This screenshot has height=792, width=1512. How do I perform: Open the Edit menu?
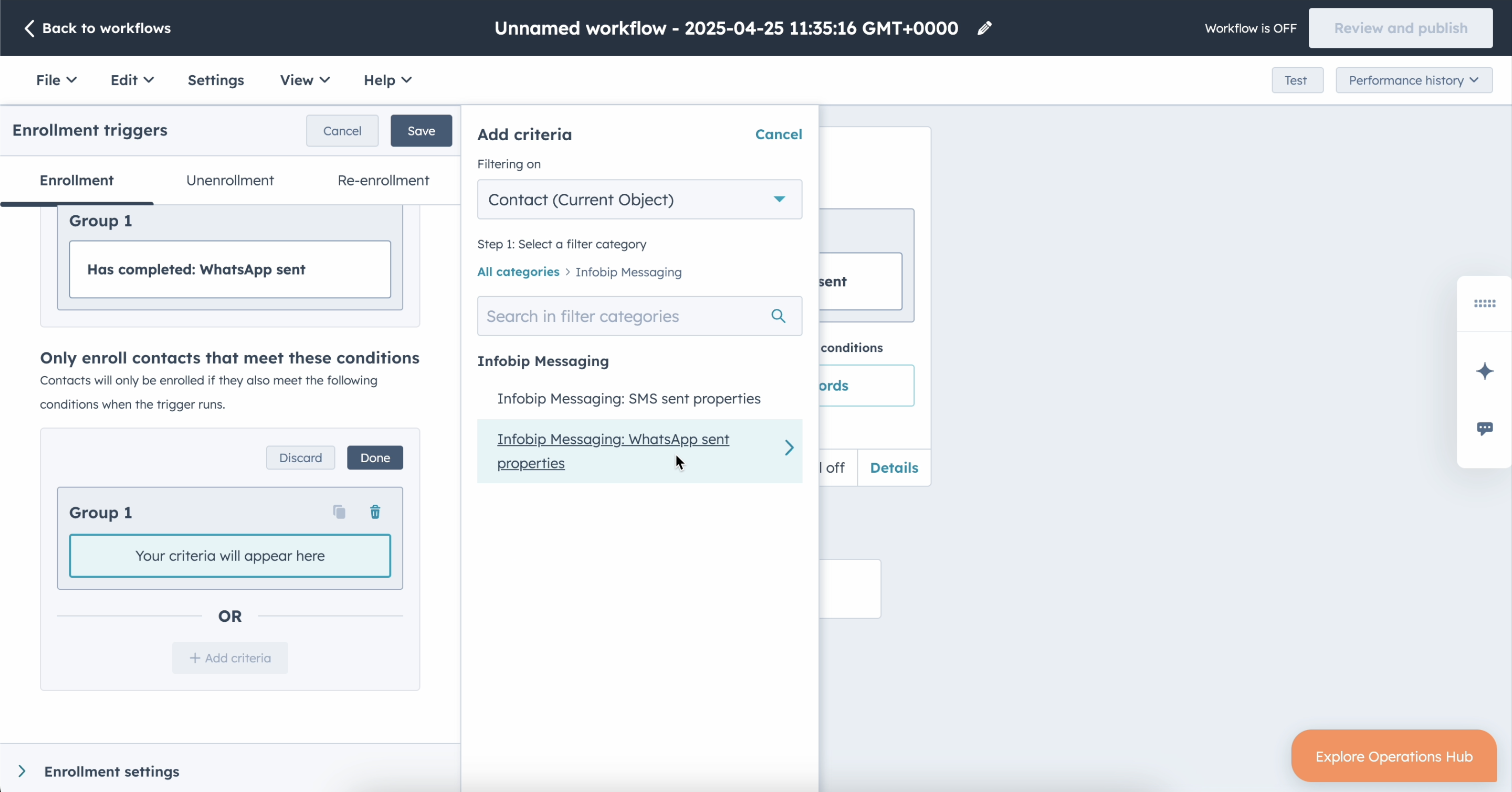point(132,80)
